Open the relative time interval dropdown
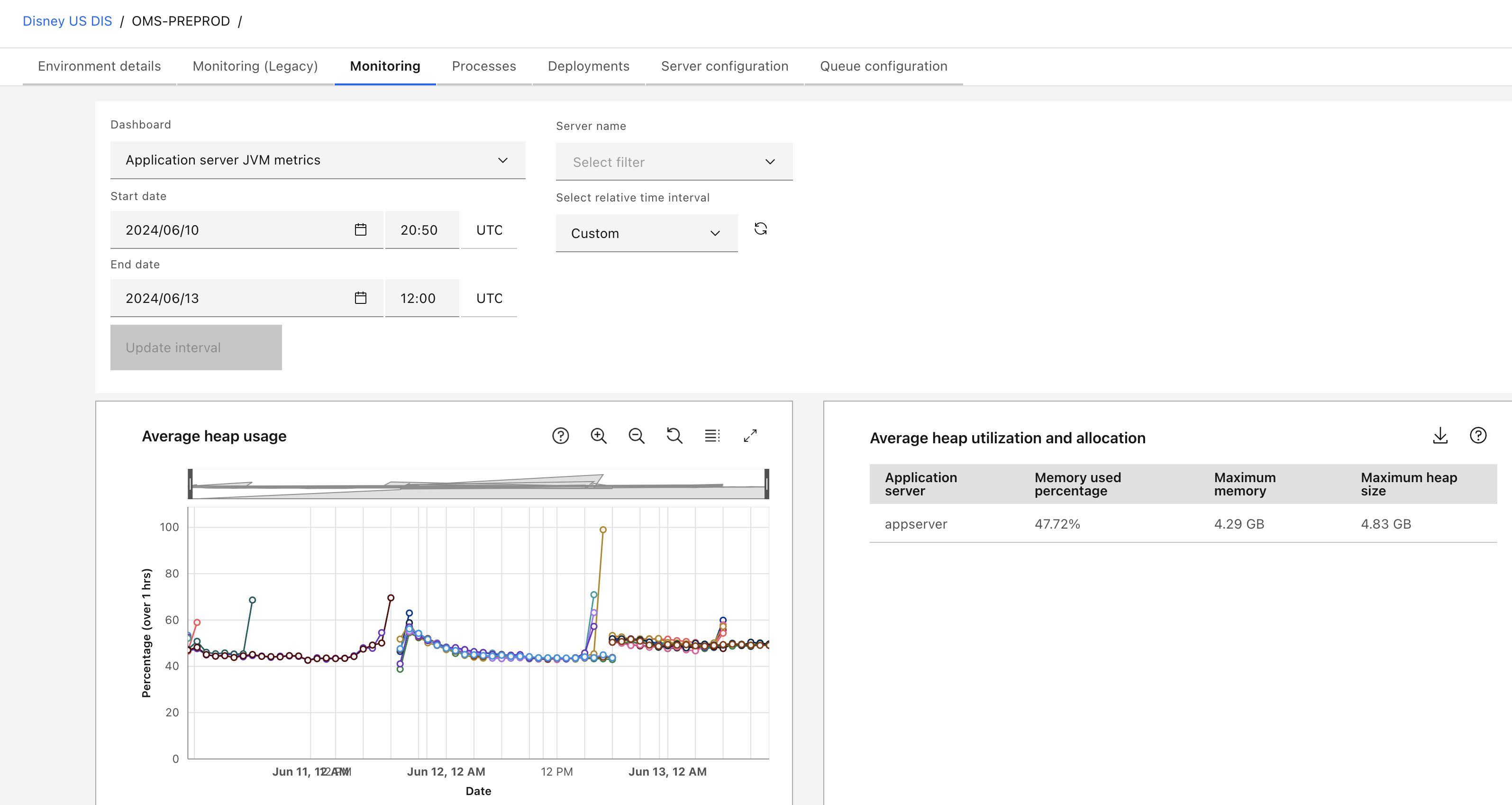The height and width of the screenshot is (805, 1512). [x=646, y=234]
